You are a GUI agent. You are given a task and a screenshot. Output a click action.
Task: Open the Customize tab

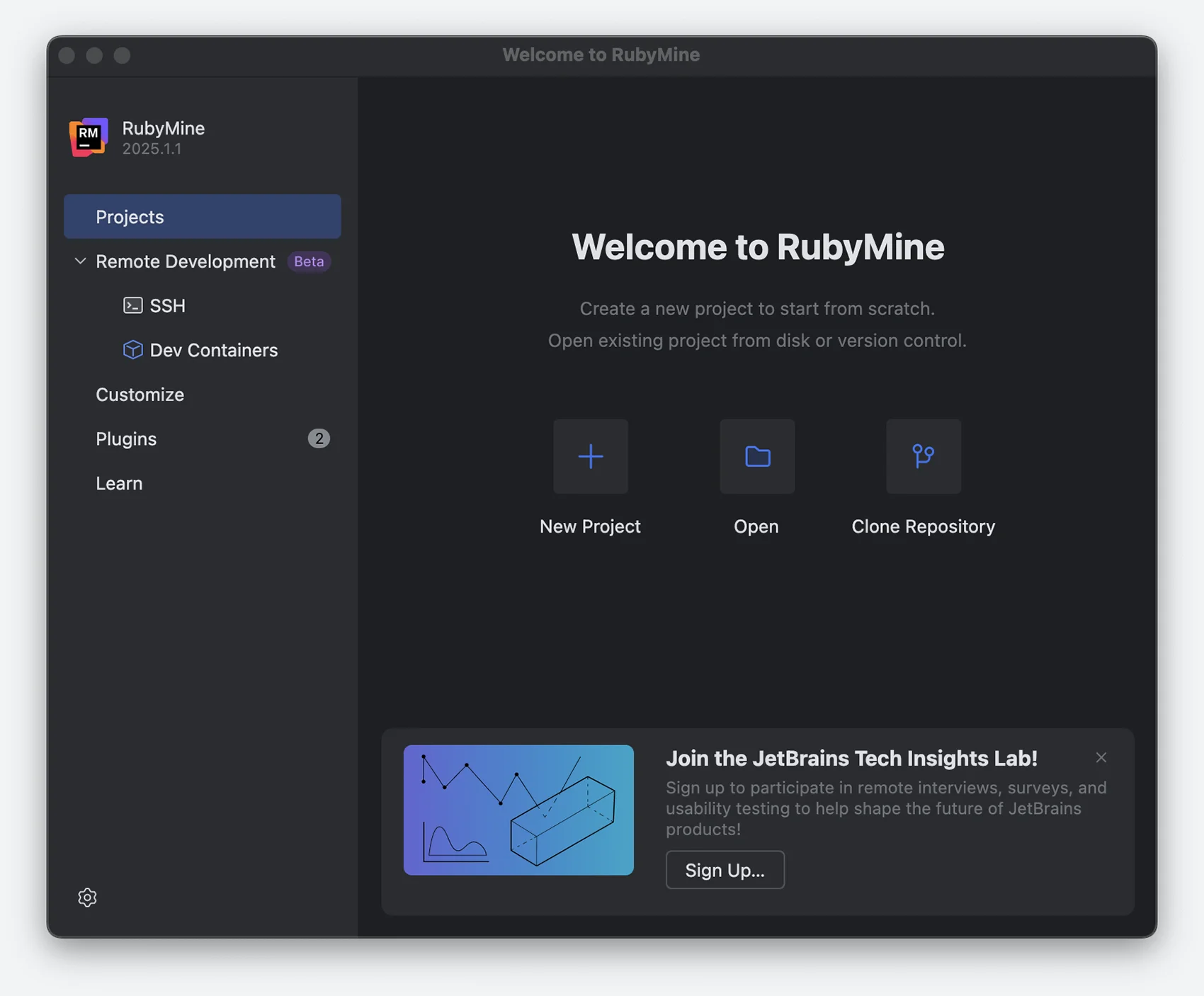[203, 395]
